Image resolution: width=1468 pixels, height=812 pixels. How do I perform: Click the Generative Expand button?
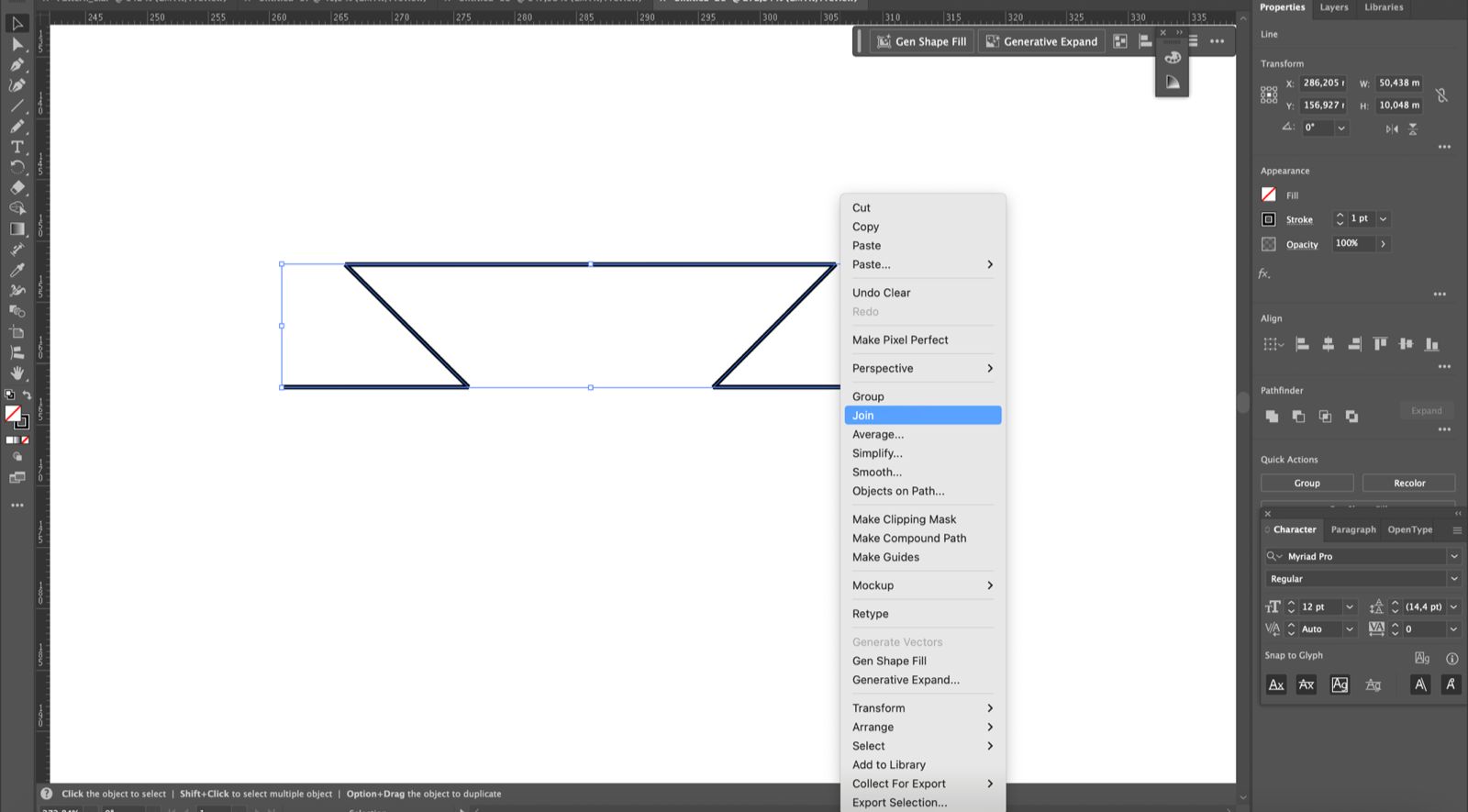pos(1041,41)
